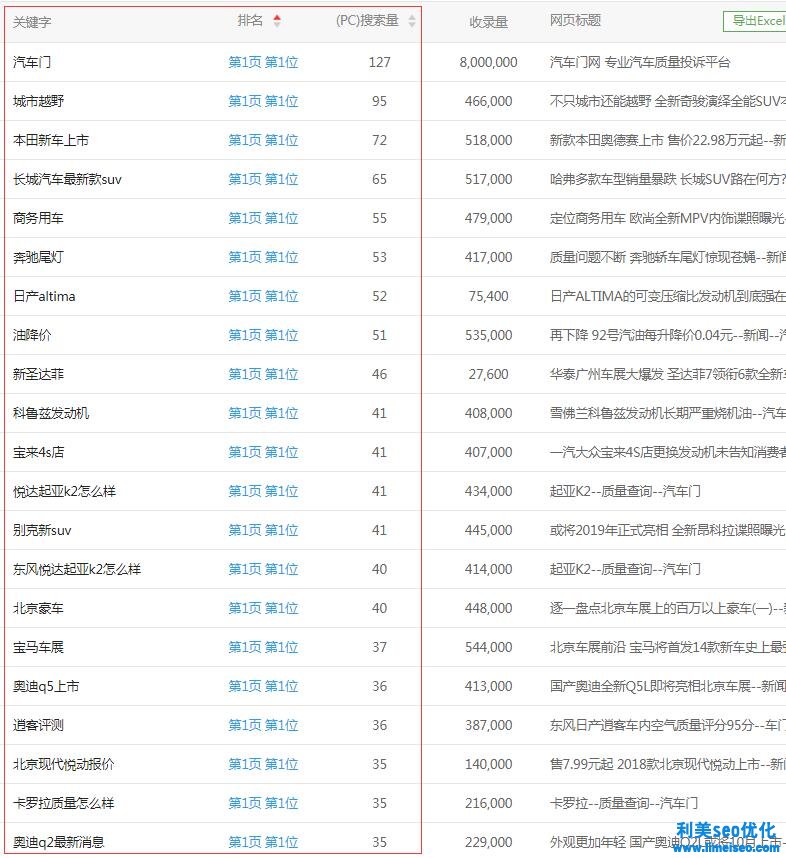Select keyword 新圣达菲

pyautogui.click(x=38, y=374)
